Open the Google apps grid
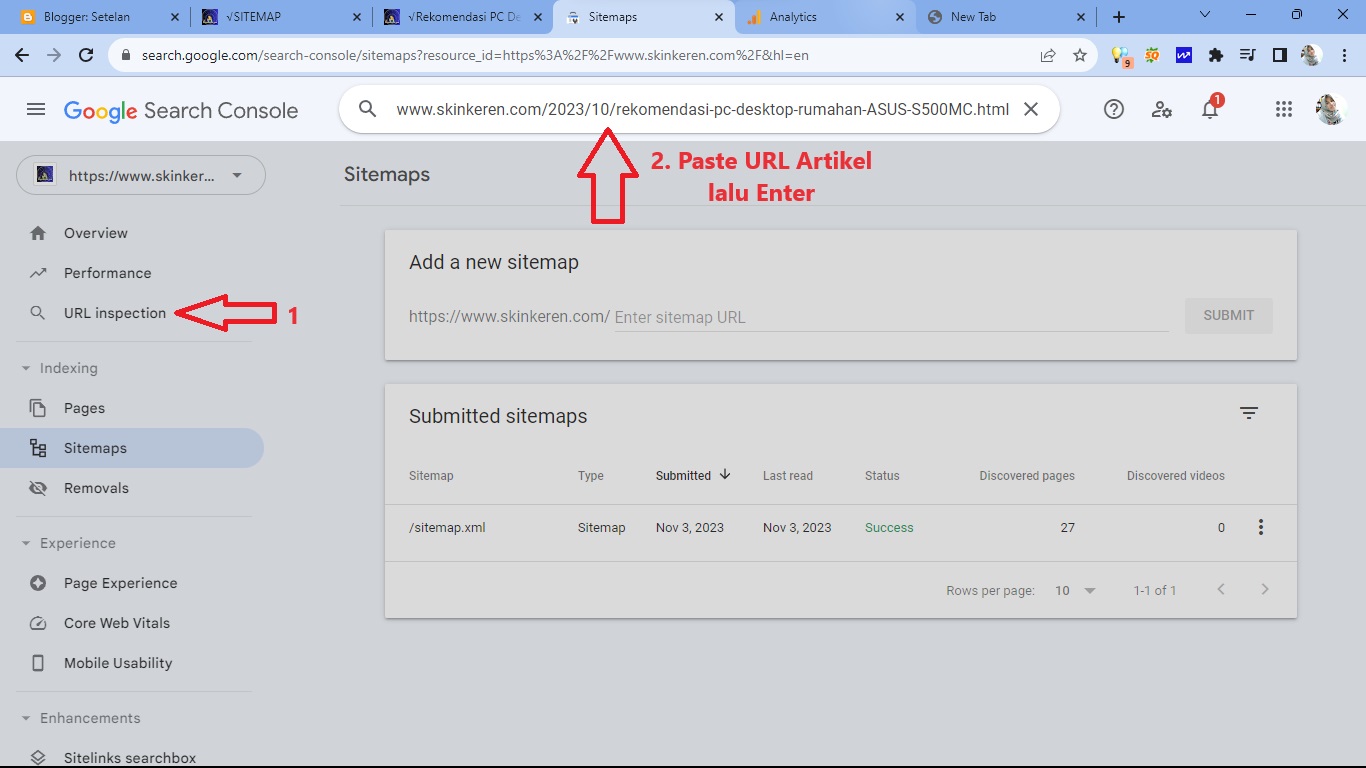Viewport: 1366px width, 768px height. 1284,110
